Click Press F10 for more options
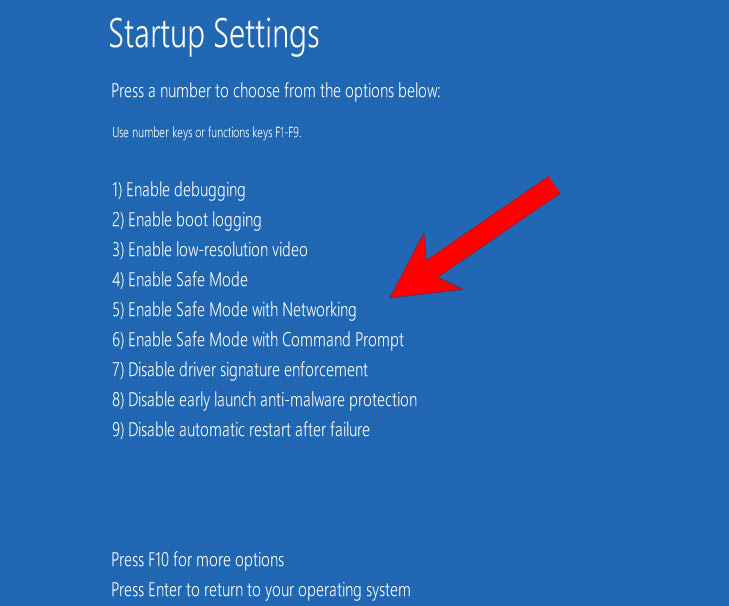 click(197, 560)
